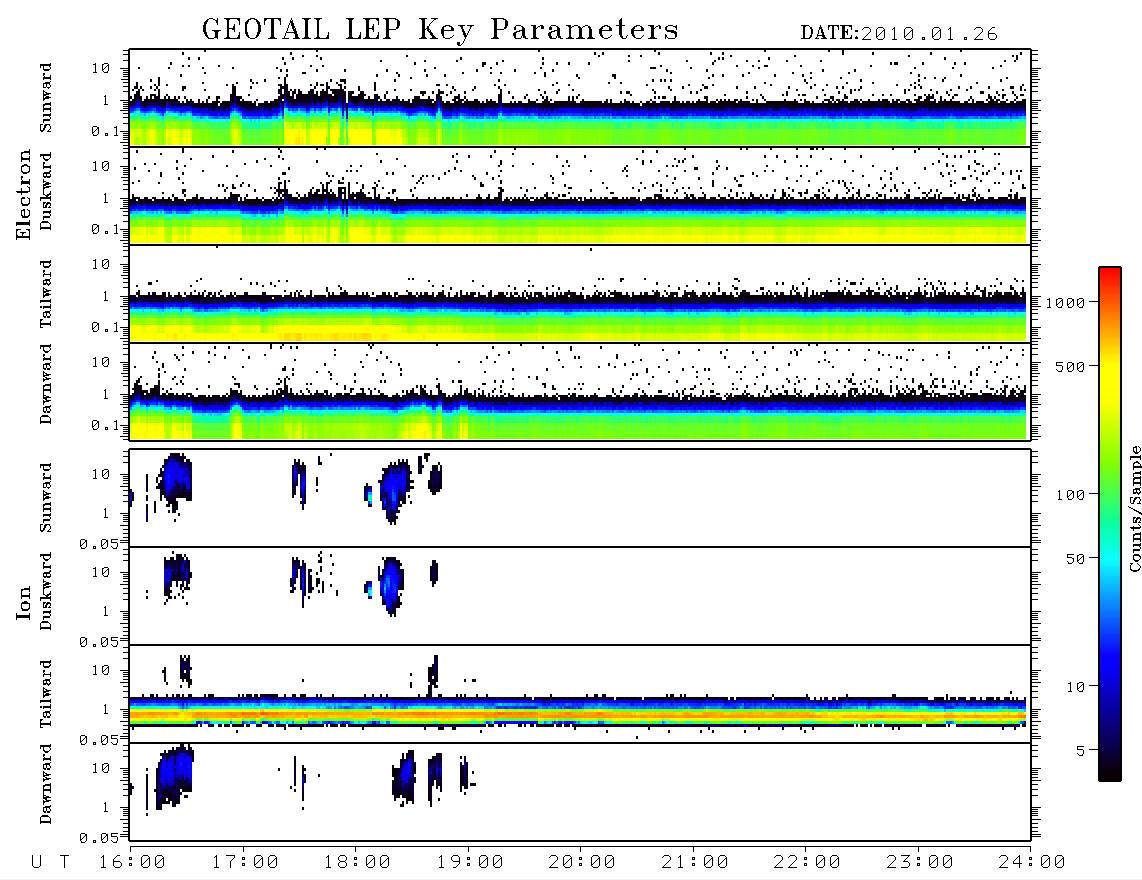Click the Counts/Sample colorbar label
This screenshot has height=880, width=1142.
click(1134, 509)
